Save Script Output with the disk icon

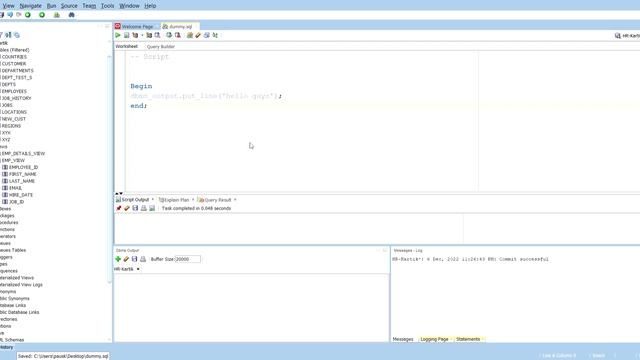(135, 208)
